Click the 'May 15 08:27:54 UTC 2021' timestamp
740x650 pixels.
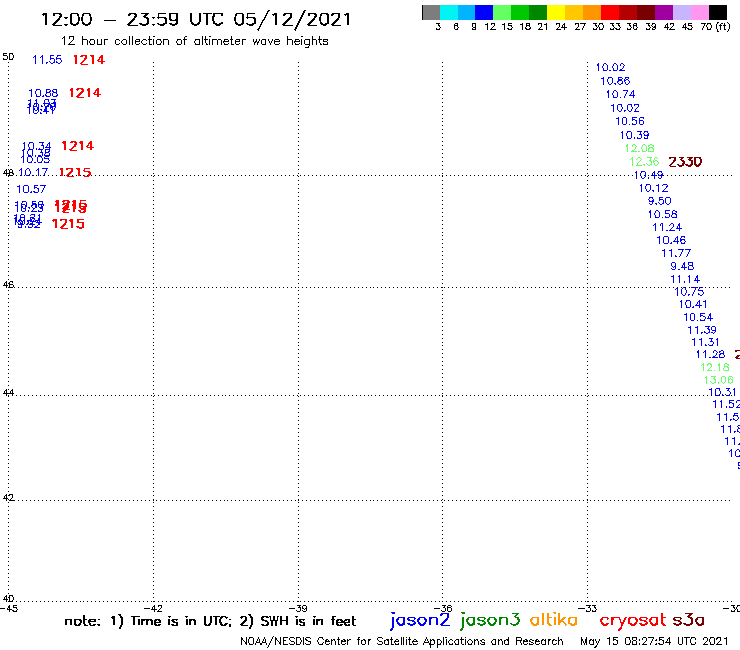[654, 641]
